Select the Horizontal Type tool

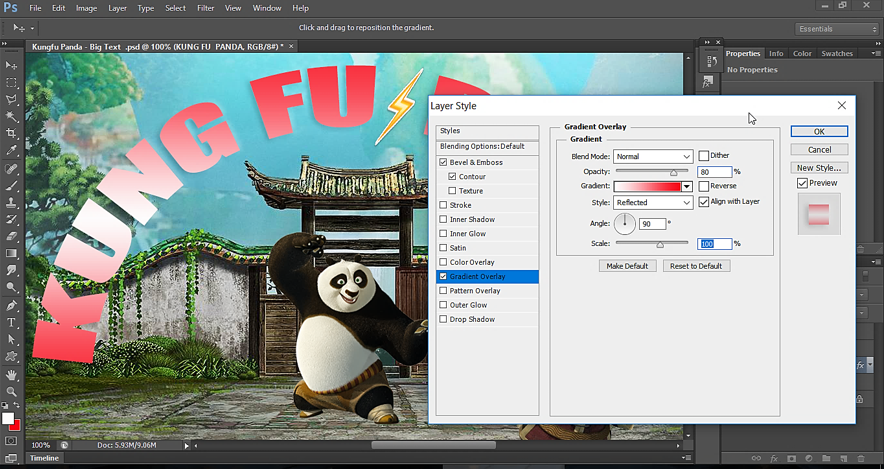(11, 323)
